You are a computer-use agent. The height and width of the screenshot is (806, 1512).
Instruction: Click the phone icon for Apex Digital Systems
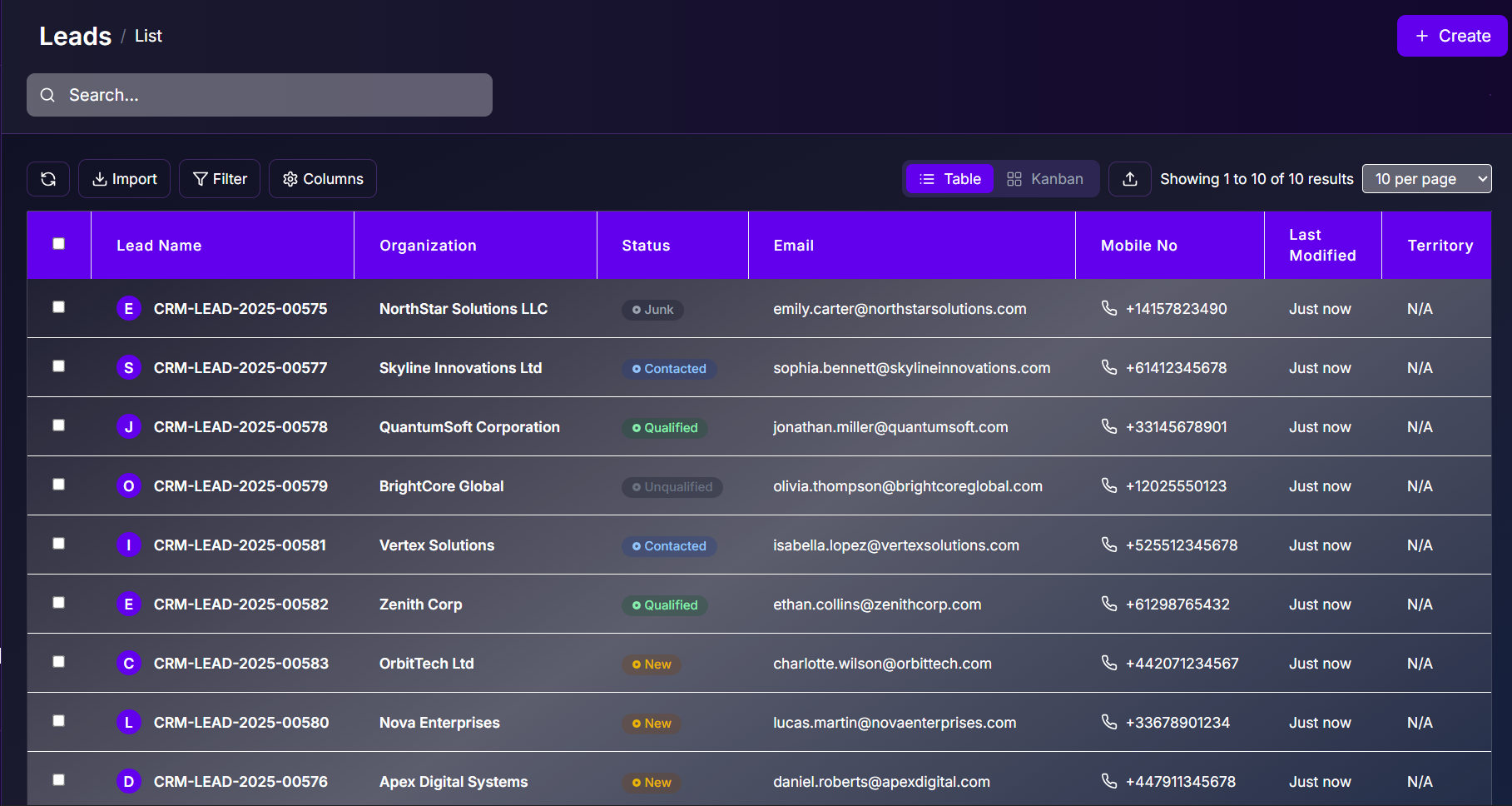(x=1109, y=781)
